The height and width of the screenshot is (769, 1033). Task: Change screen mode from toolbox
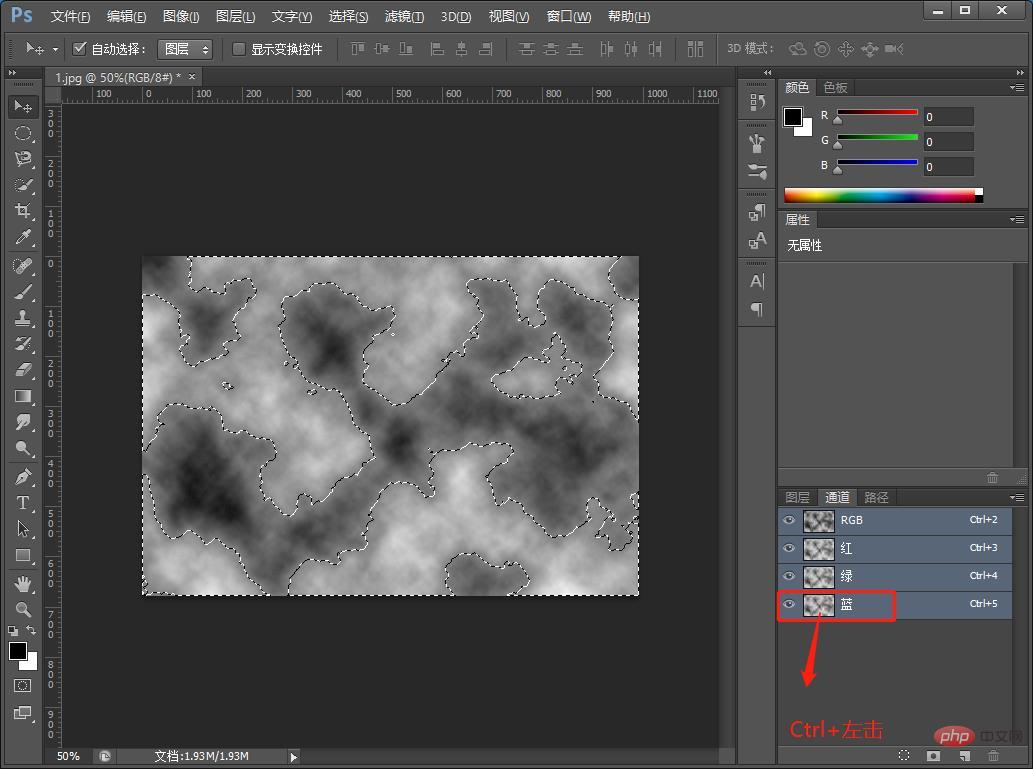tap(22, 712)
